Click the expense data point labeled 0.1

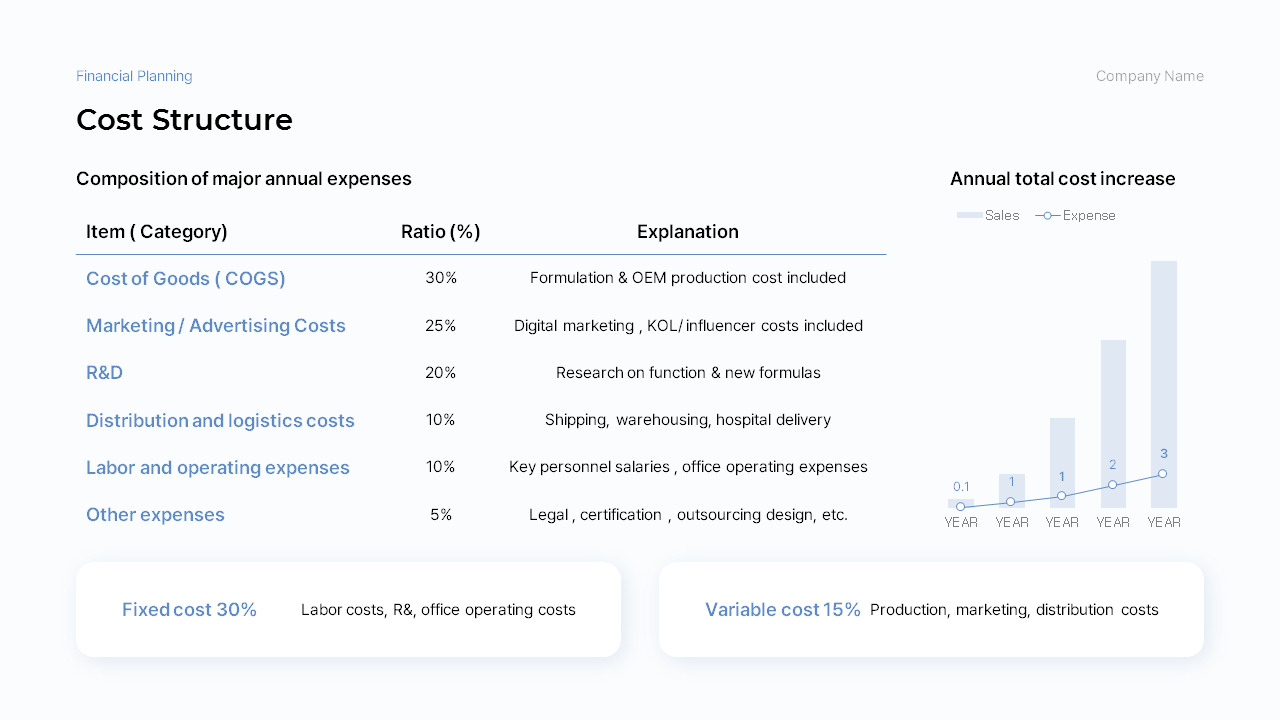961,507
